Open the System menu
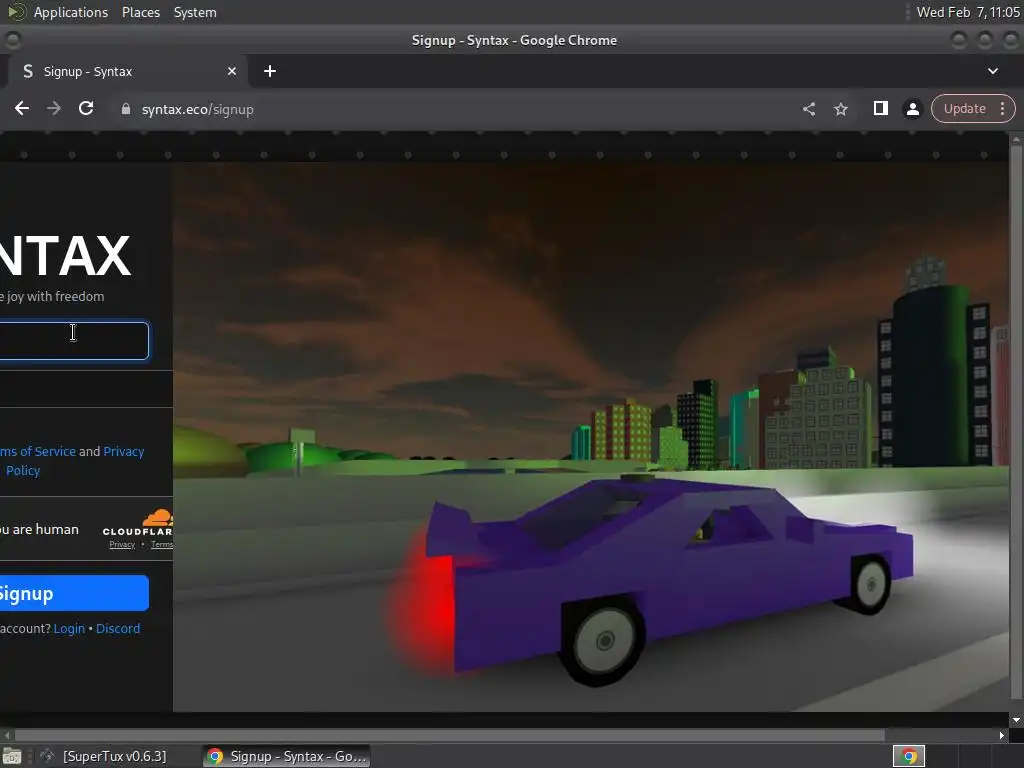Viewport: 1024px width, 768px height. coord(195,12)
